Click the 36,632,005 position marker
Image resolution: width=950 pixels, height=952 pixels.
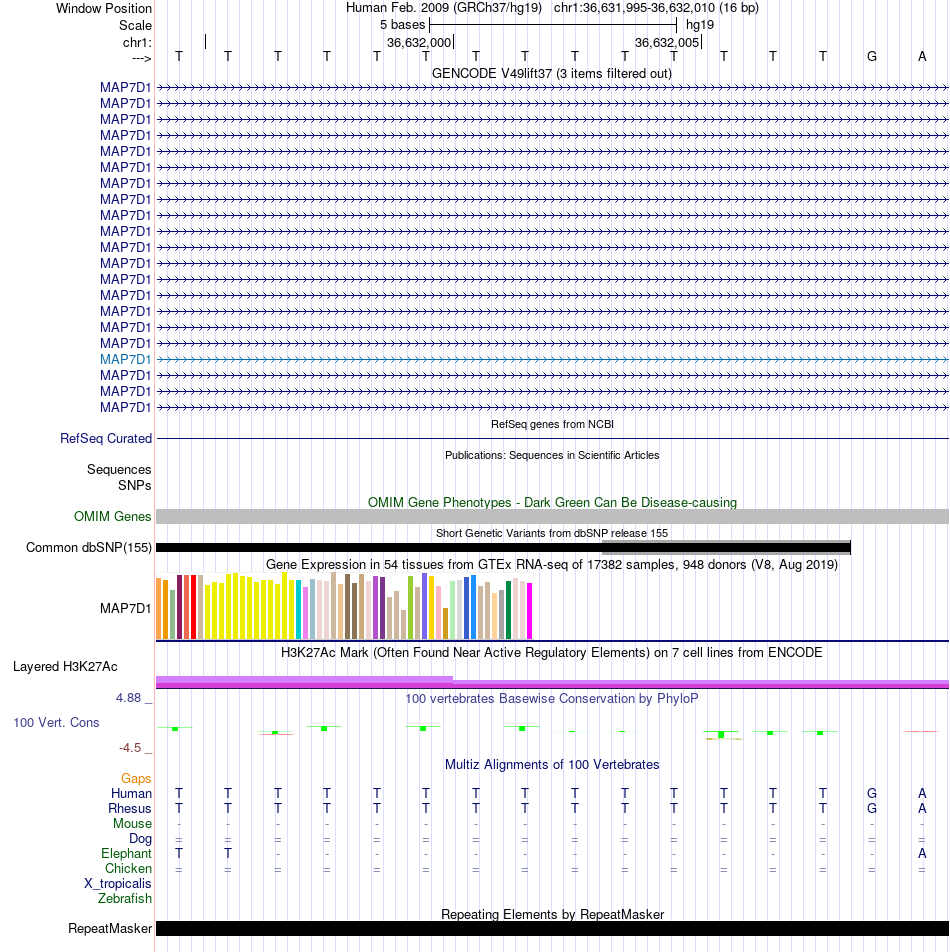pyautogui.click(x=667, y=42)
